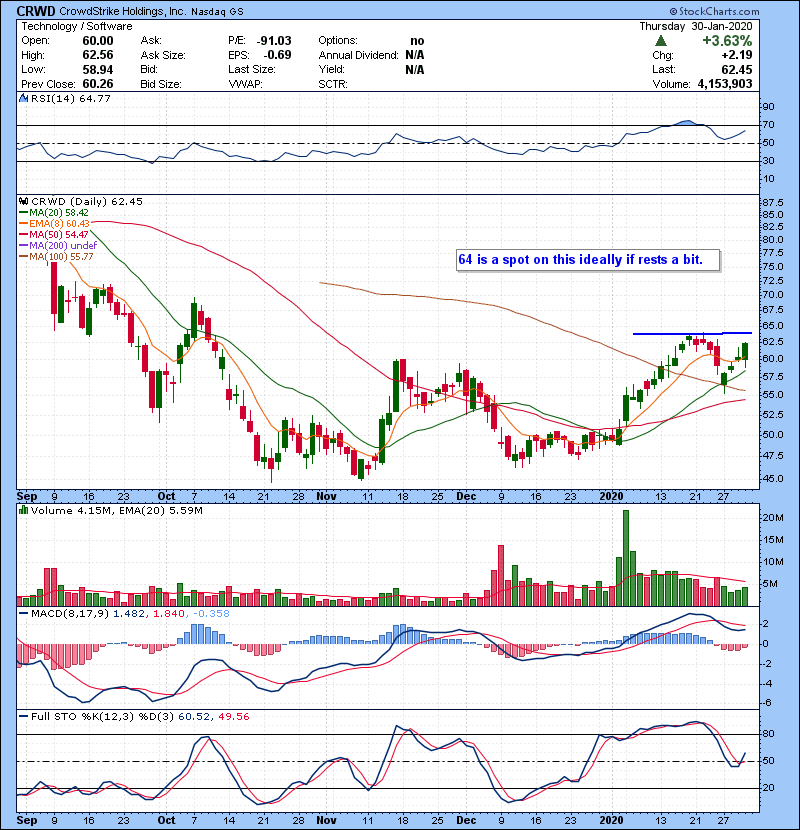The image size is (800, 830).
Task: Click the RSI 70 level axis label
Action: pos(768,125)
